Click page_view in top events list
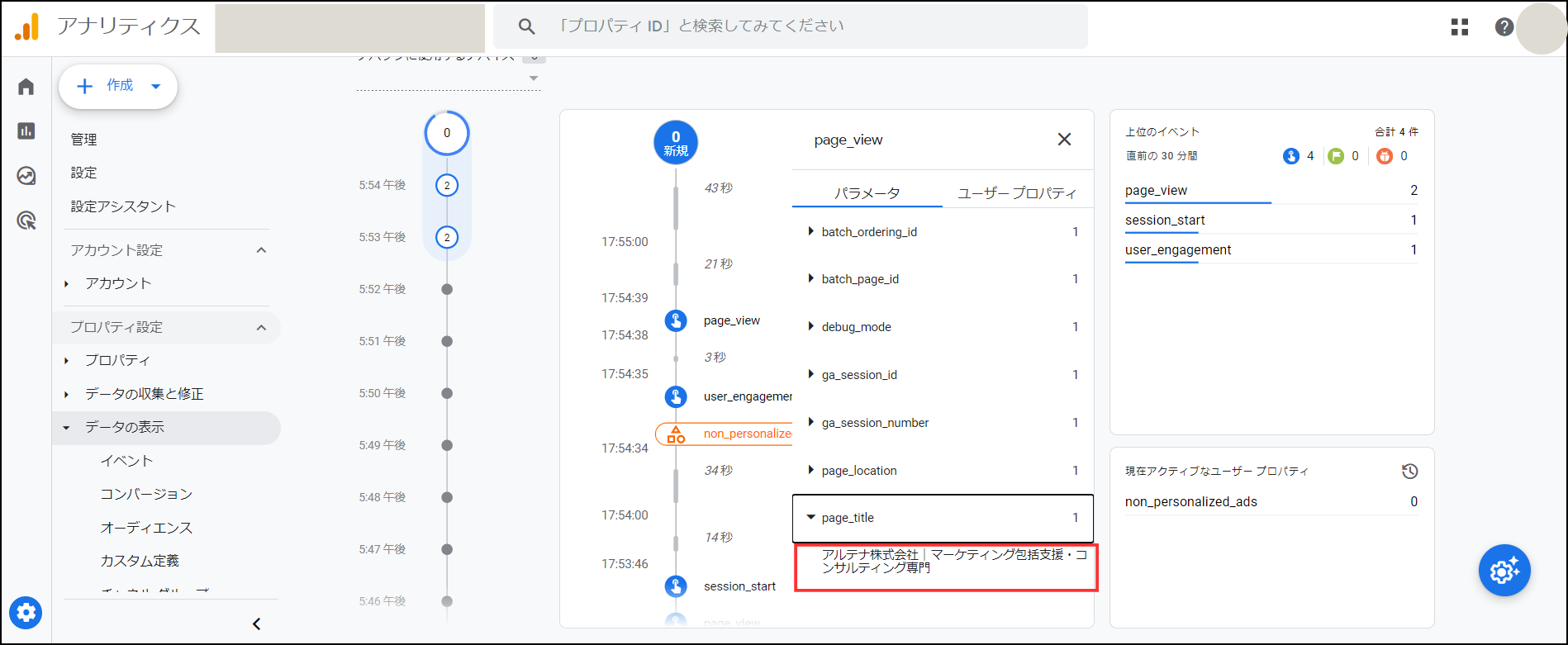Image resolution: width=1568 pixels, height=645 pixels. (1156, 191)
